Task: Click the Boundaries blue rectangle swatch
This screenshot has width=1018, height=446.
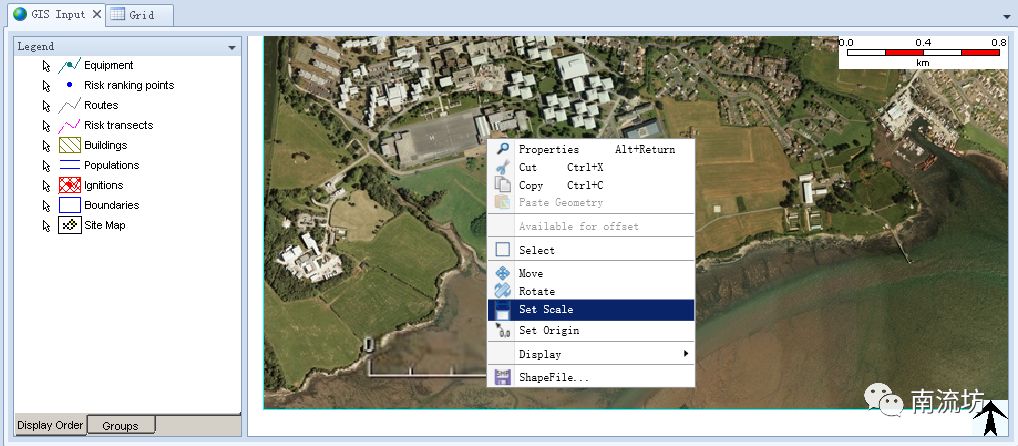Action: pos(69,206)
